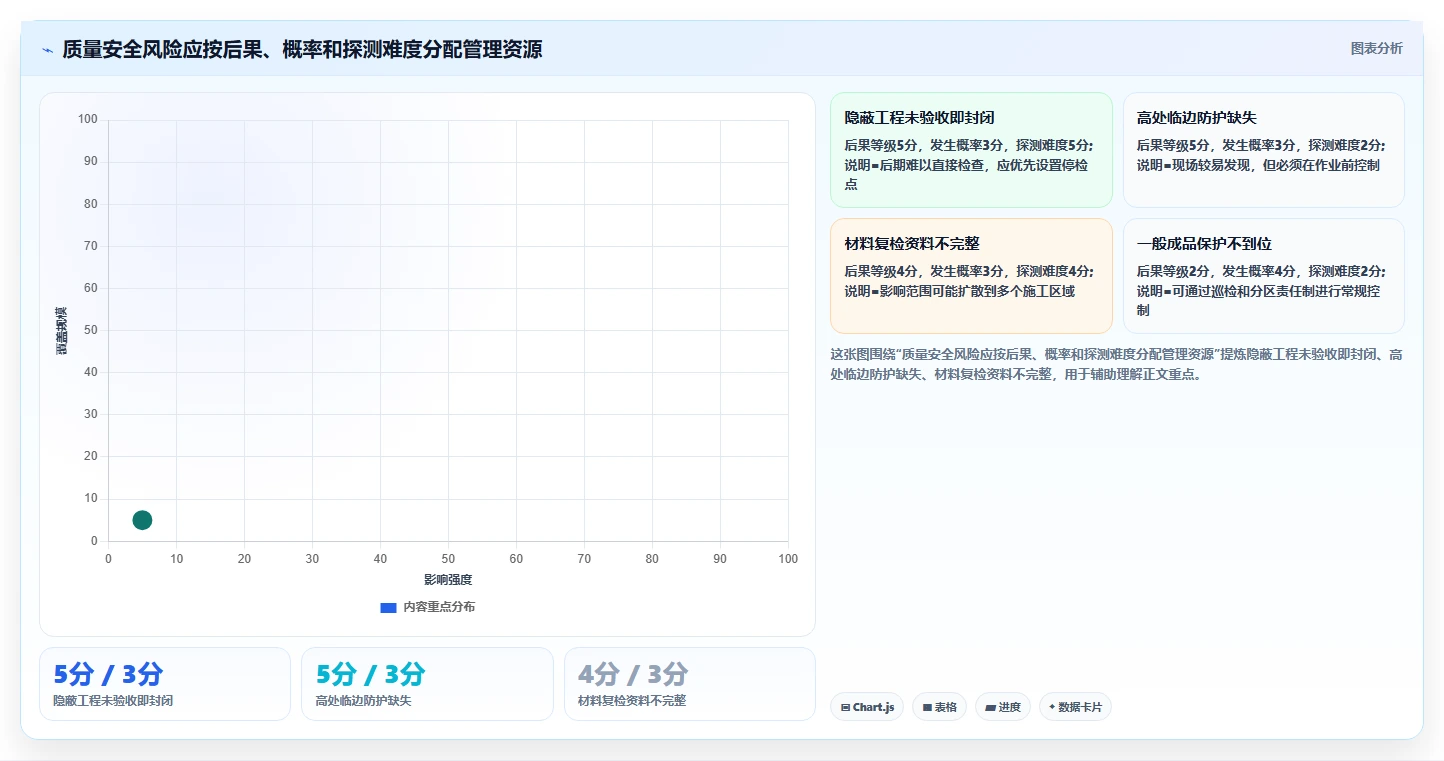Toggle the 内容重点分布 legend entry

point(428,607)
